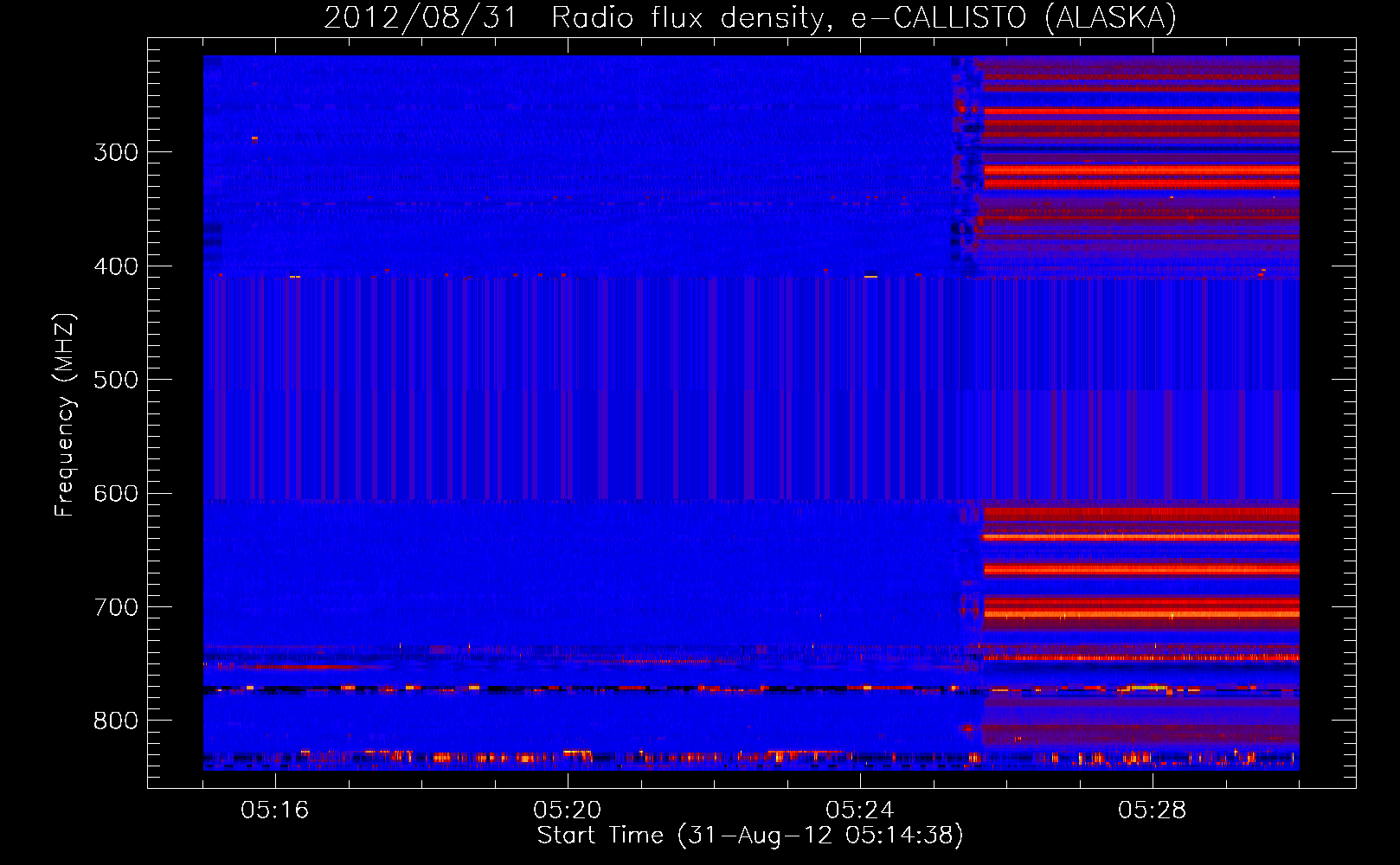Screen dimensions: 1400x865
Task: Select the 800 frequency tick label
Action: pyautogui.click(x=116, y=721)
